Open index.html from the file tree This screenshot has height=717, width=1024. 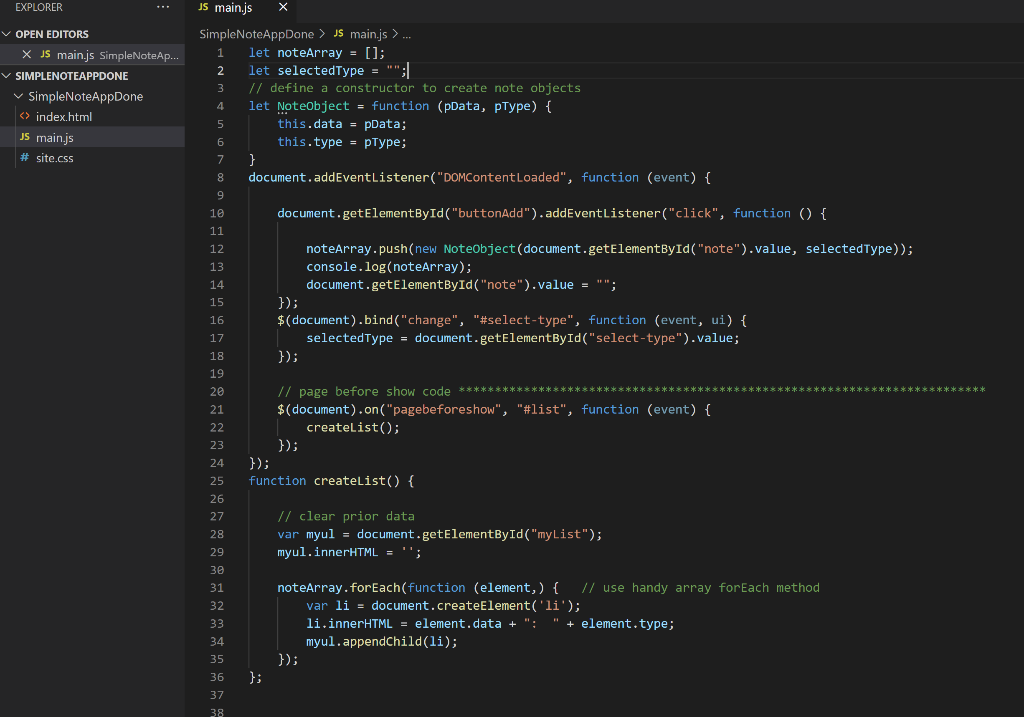(x=64, y=117)
